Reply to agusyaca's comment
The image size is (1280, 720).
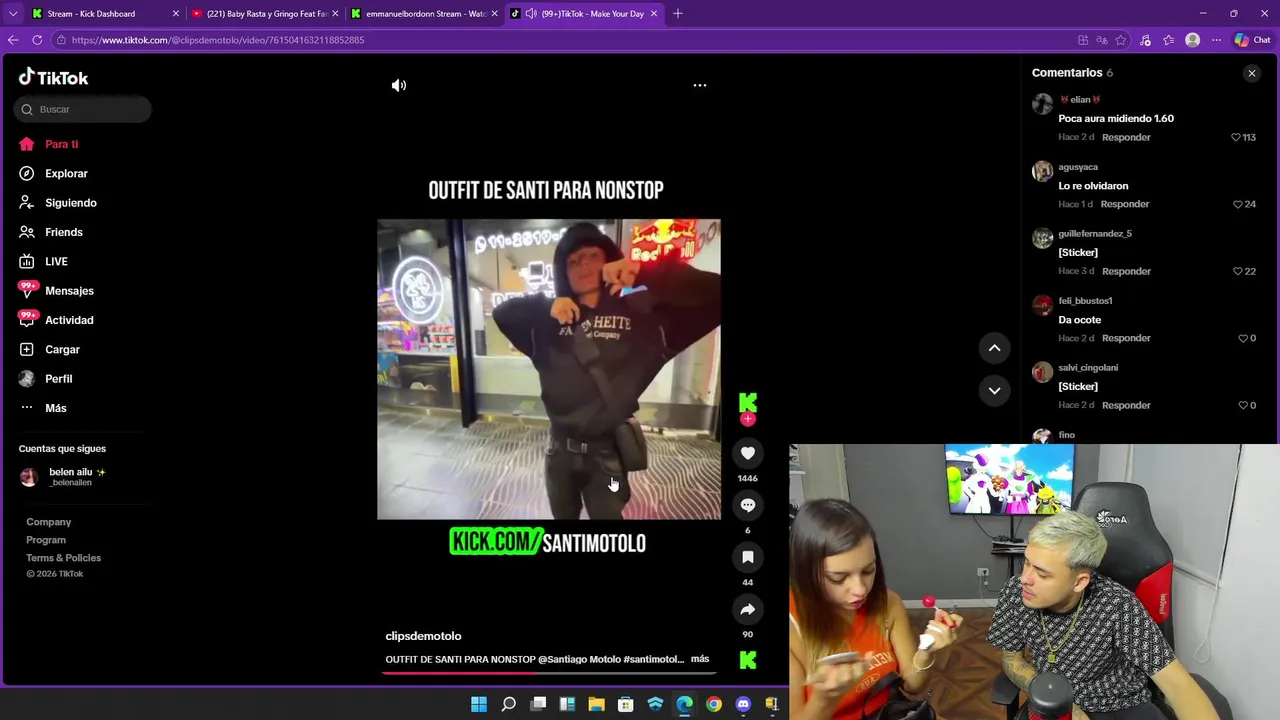1125,204
